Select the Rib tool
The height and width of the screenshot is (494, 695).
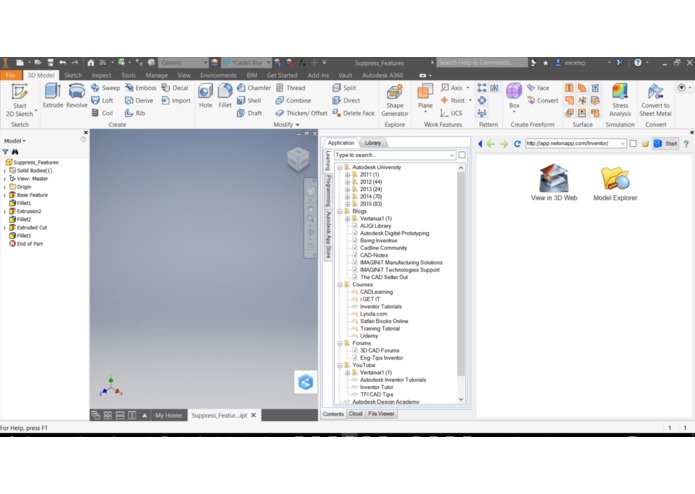[135, 113]
